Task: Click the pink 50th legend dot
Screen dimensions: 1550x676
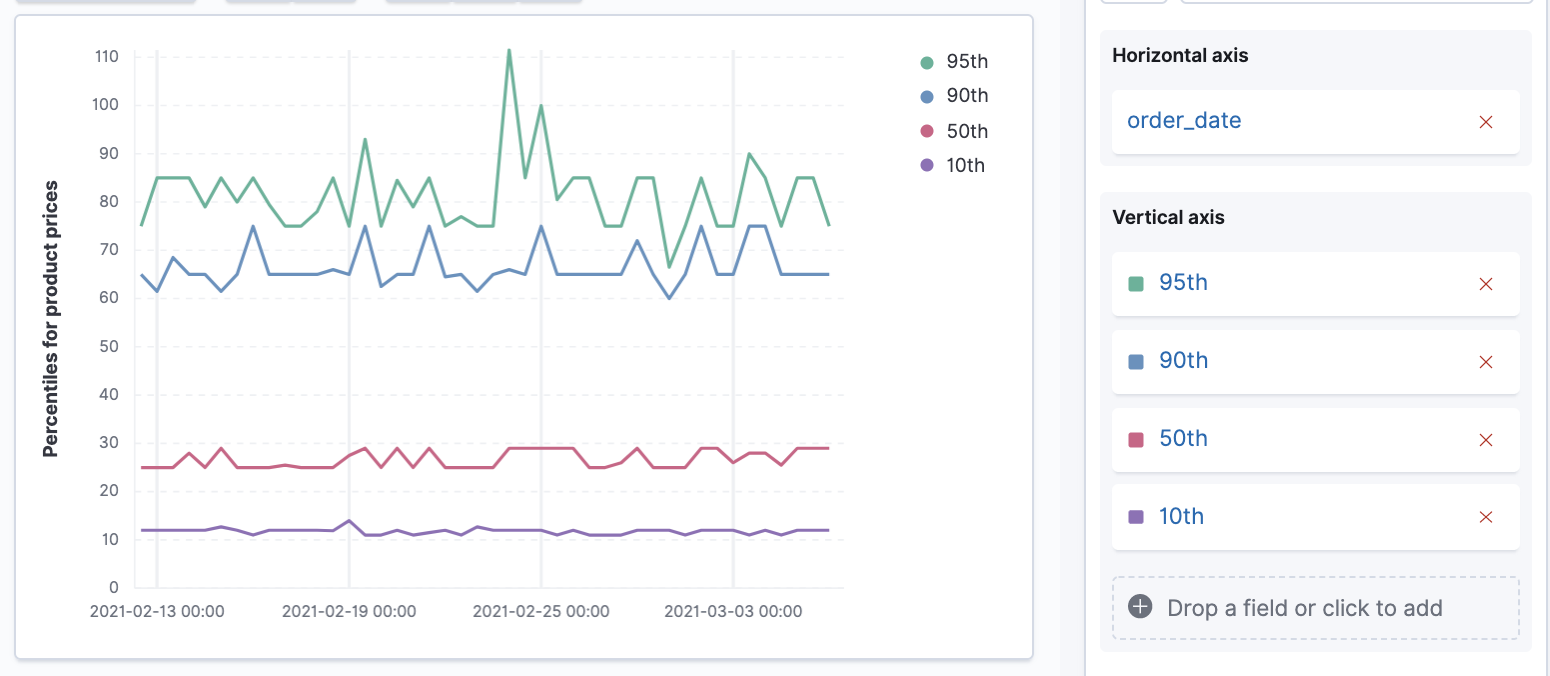Action: pos(926,131)
